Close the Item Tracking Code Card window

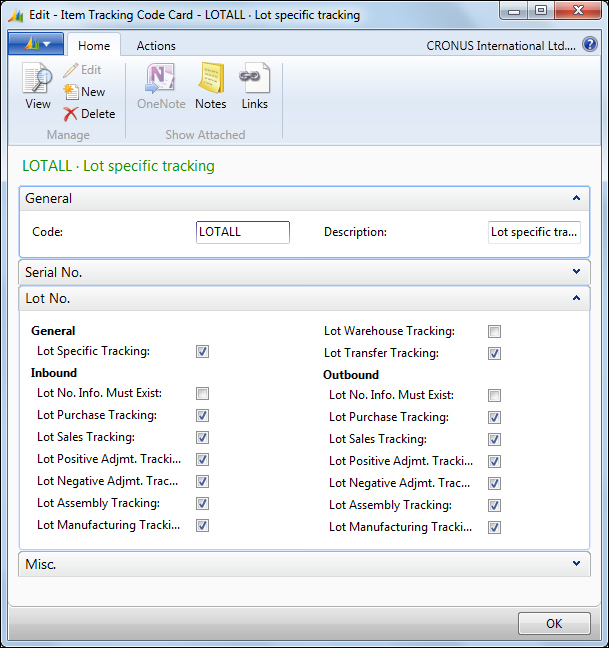click(x=578, y=11)
